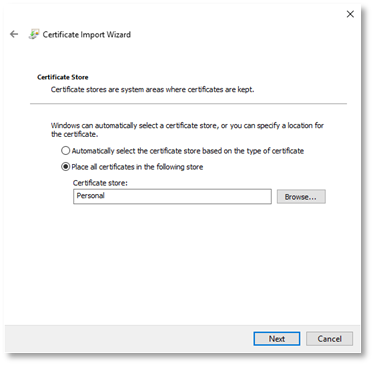Click the horizontal divider under the heading
The width and height of the screenshot is (373, 365).
coord(188,104)
